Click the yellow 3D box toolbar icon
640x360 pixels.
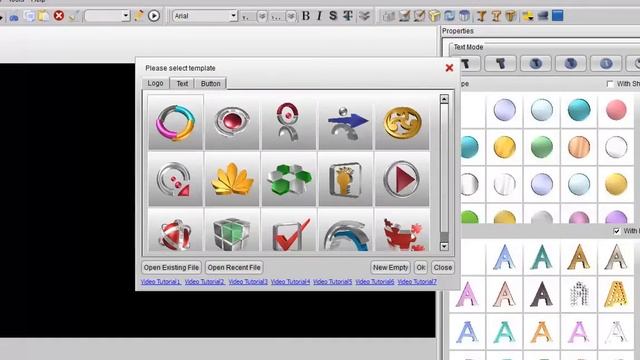coord(434,16)
